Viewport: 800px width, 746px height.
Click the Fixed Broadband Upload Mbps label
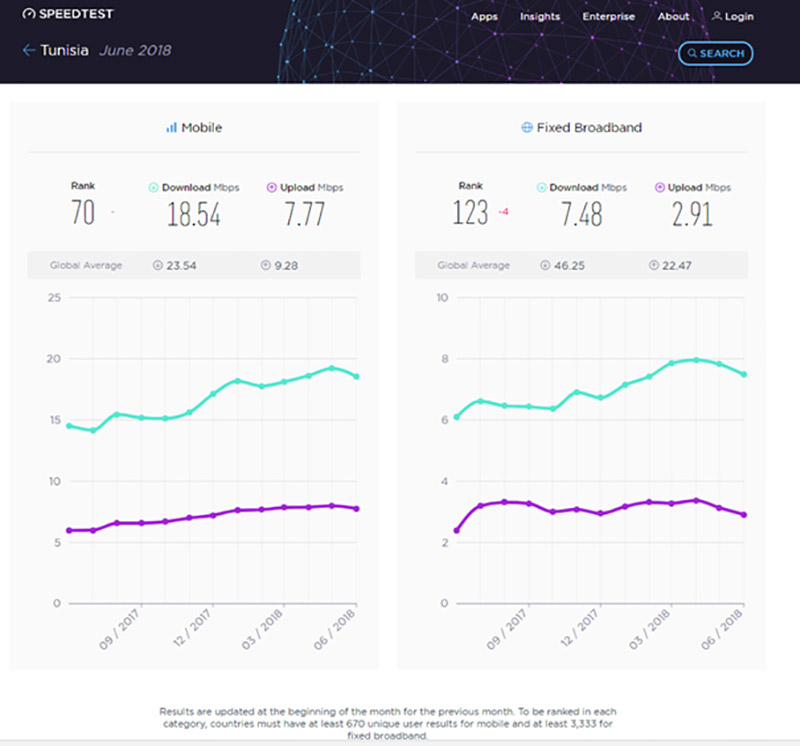tap(699, 188)
